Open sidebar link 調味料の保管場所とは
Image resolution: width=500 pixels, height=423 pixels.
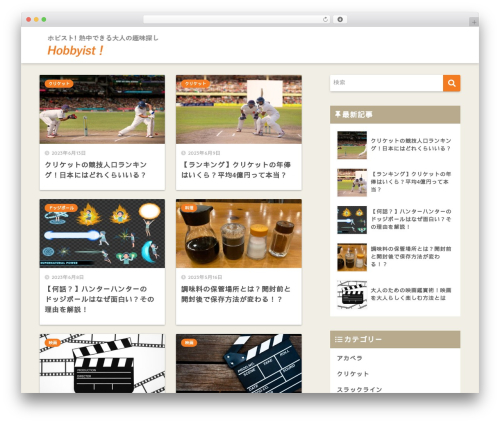click(411, 256)
